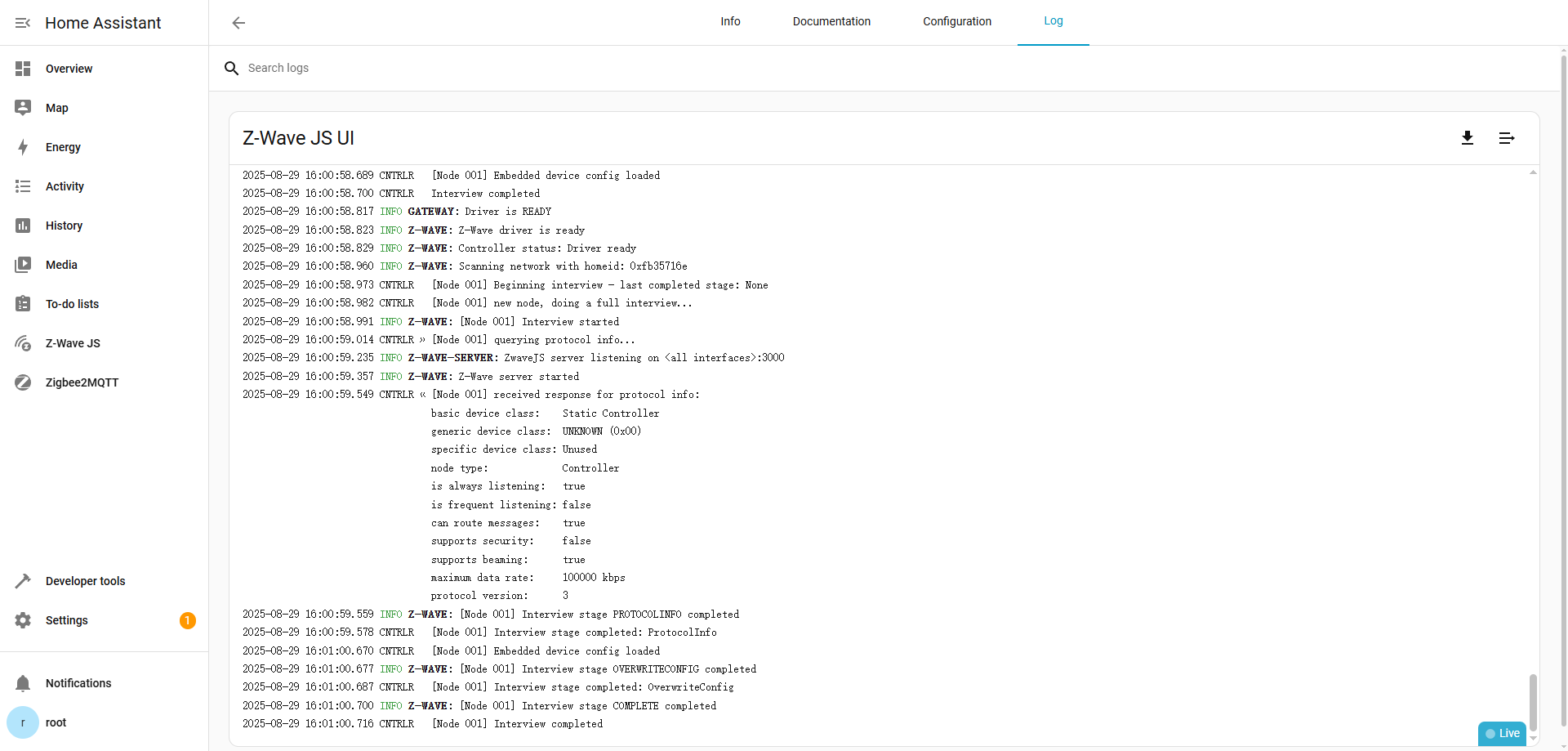Open the root user profile
The image size is (1568, 751).
(x=56, y=722)
